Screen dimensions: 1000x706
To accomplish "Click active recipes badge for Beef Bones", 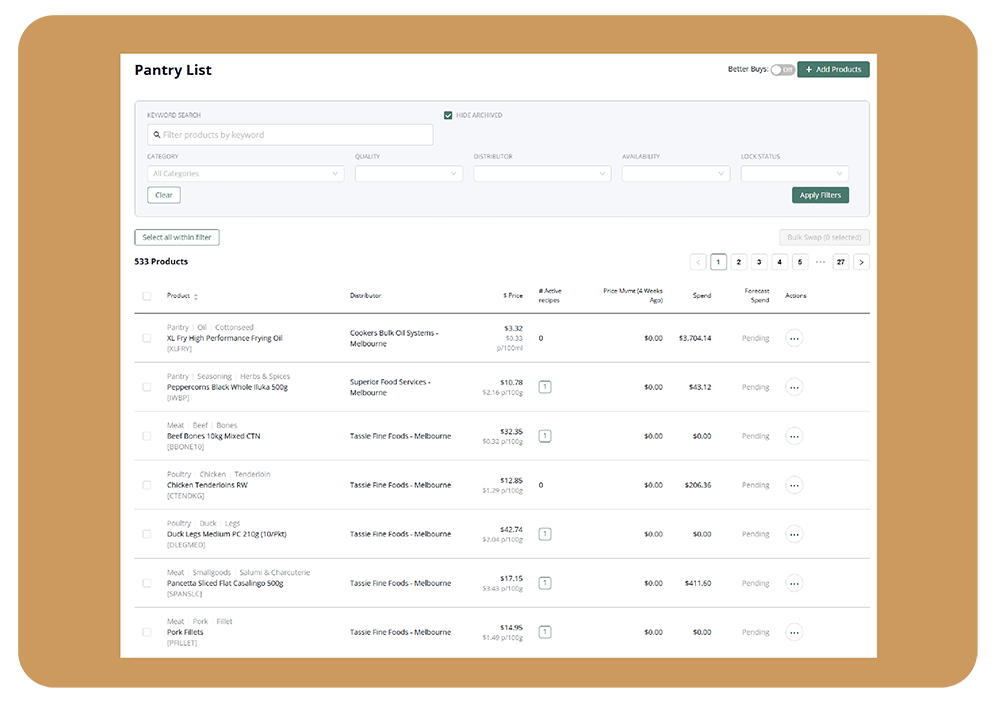I will [x=545, y=436].
